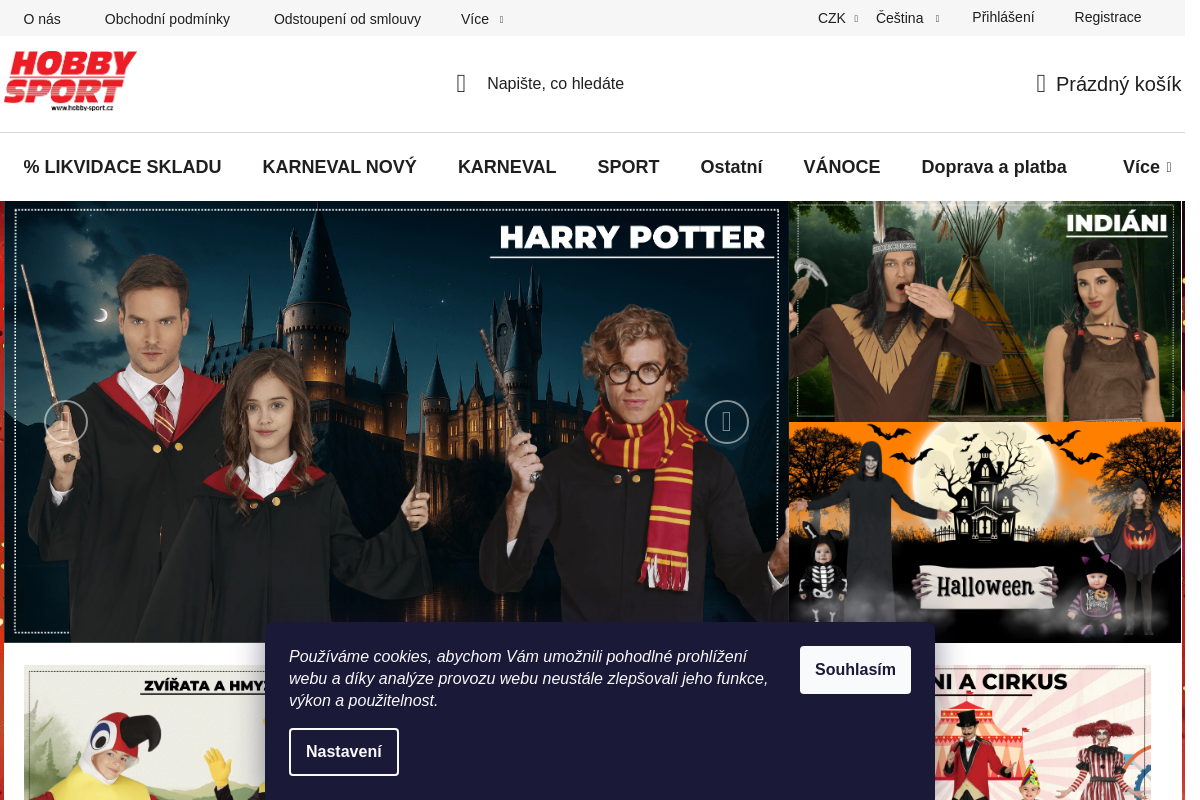Open the VÁNOCE menu item
1200x800 pixels.
tap(842, 167)
